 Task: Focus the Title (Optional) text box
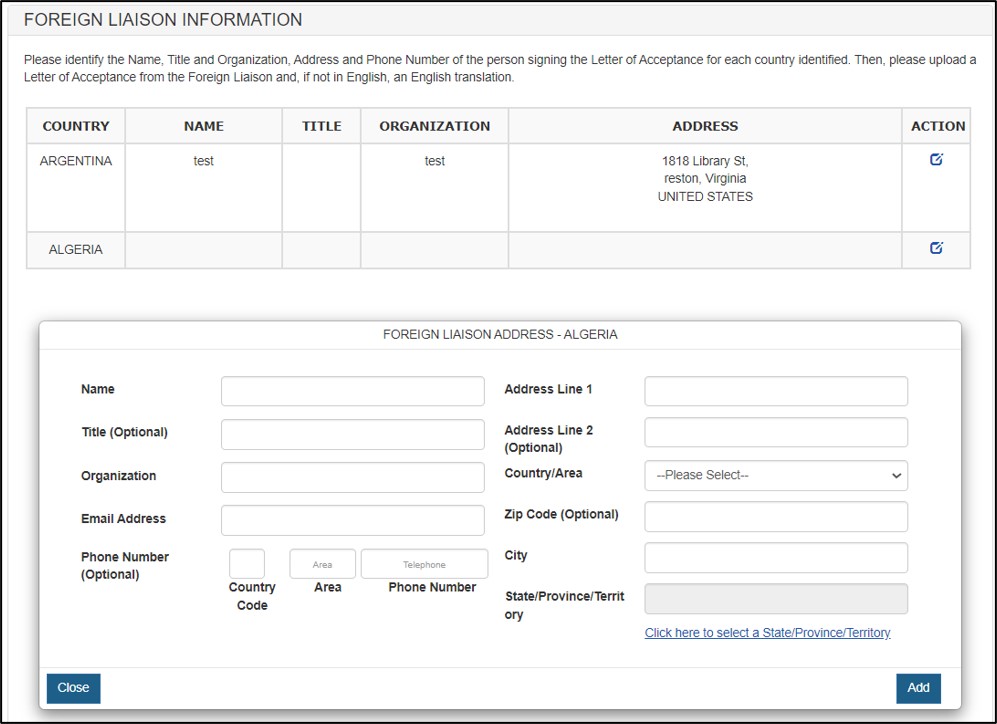[x=352, y=434]
